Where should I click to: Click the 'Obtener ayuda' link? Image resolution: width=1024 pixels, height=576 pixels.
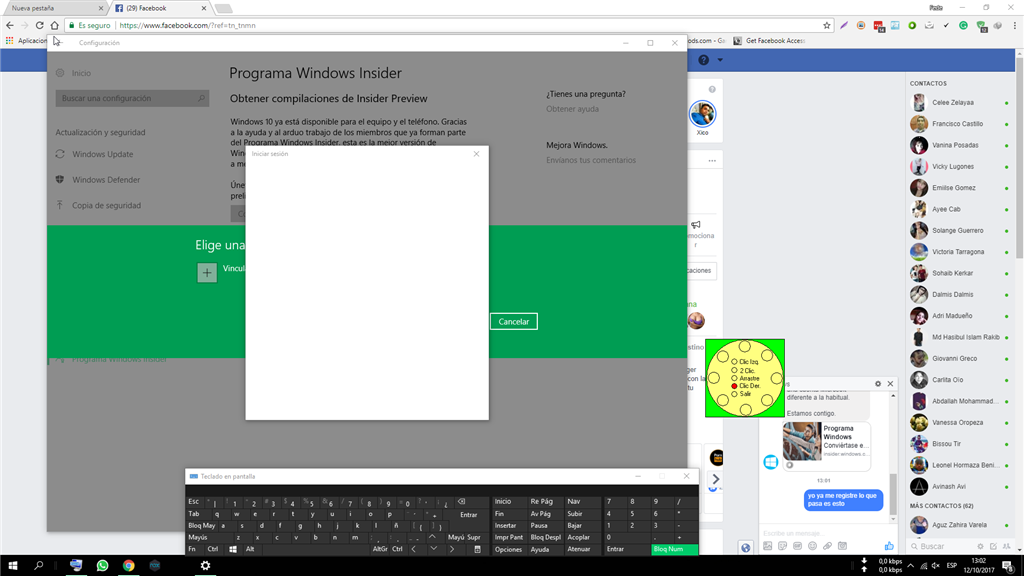point(572,109)
